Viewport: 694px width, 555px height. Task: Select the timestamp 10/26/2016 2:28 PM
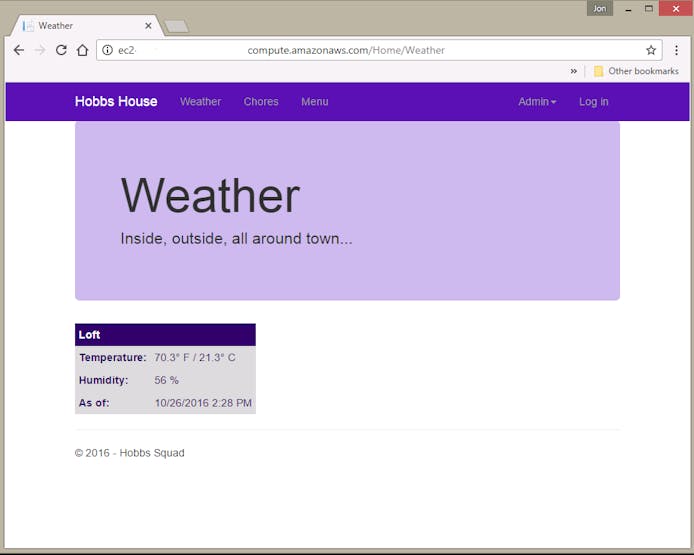[203, 403]
